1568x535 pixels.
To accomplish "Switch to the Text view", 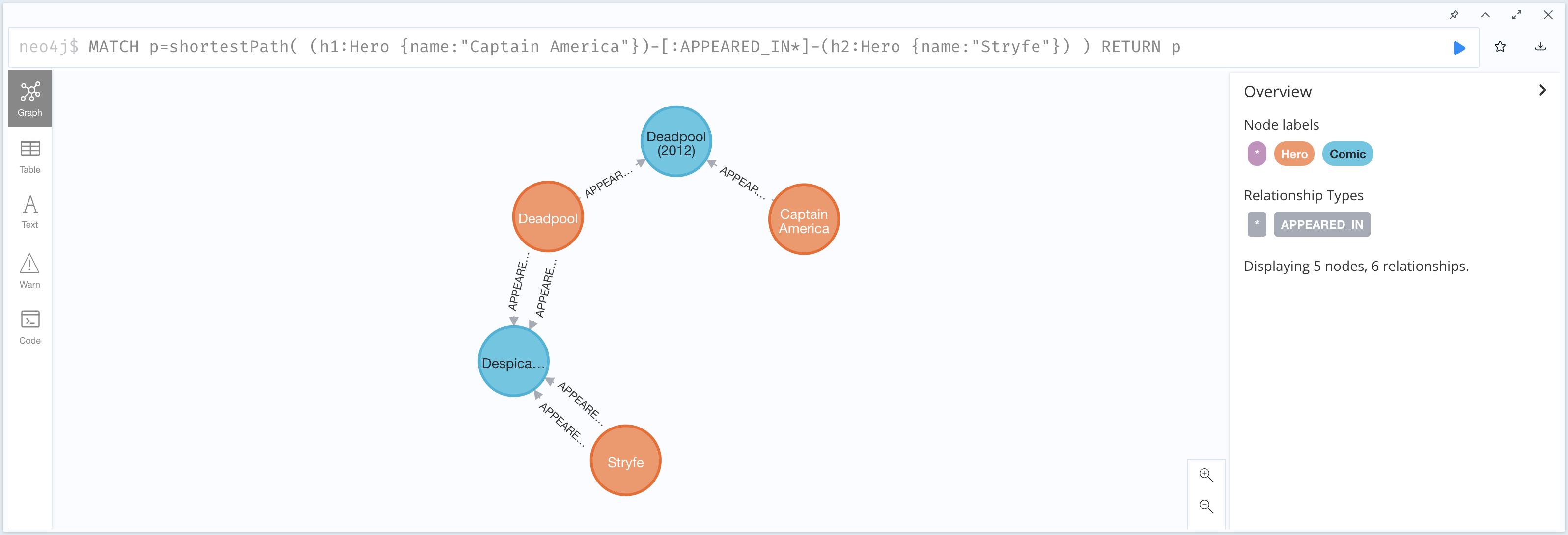I will click(30, 212).
